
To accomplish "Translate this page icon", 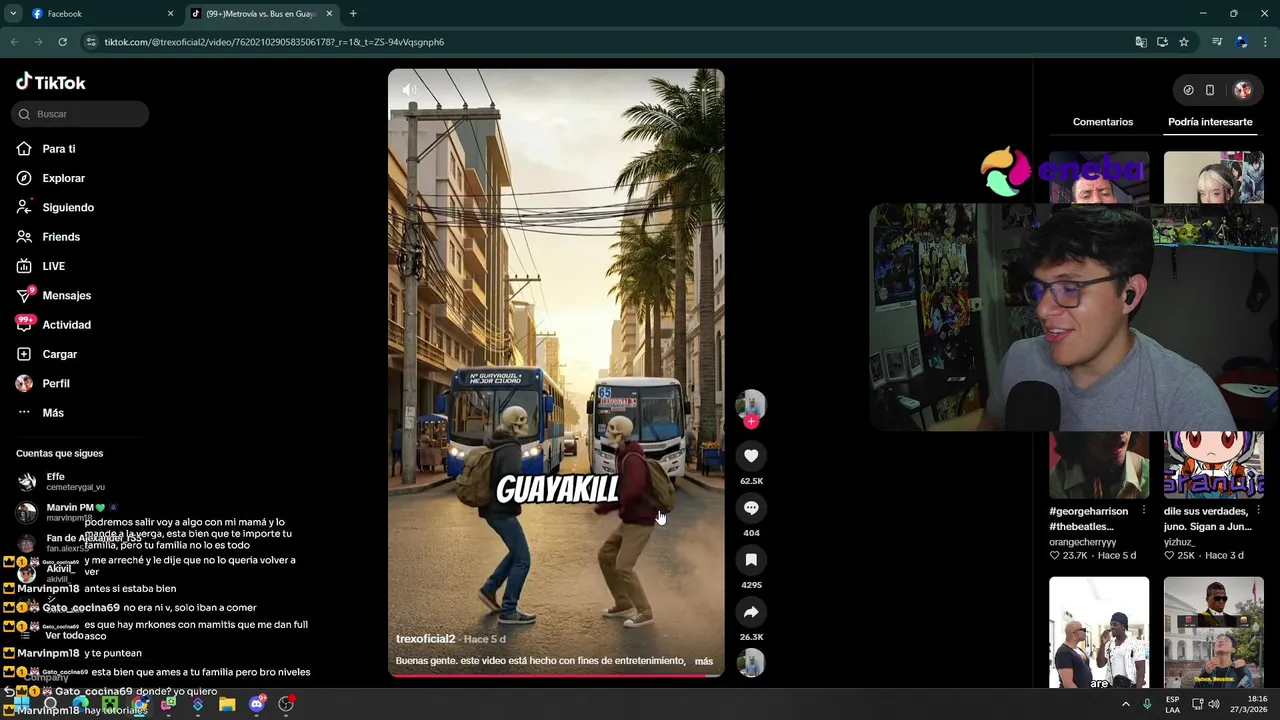I will pyautogui.click(x=1141, y=42).
